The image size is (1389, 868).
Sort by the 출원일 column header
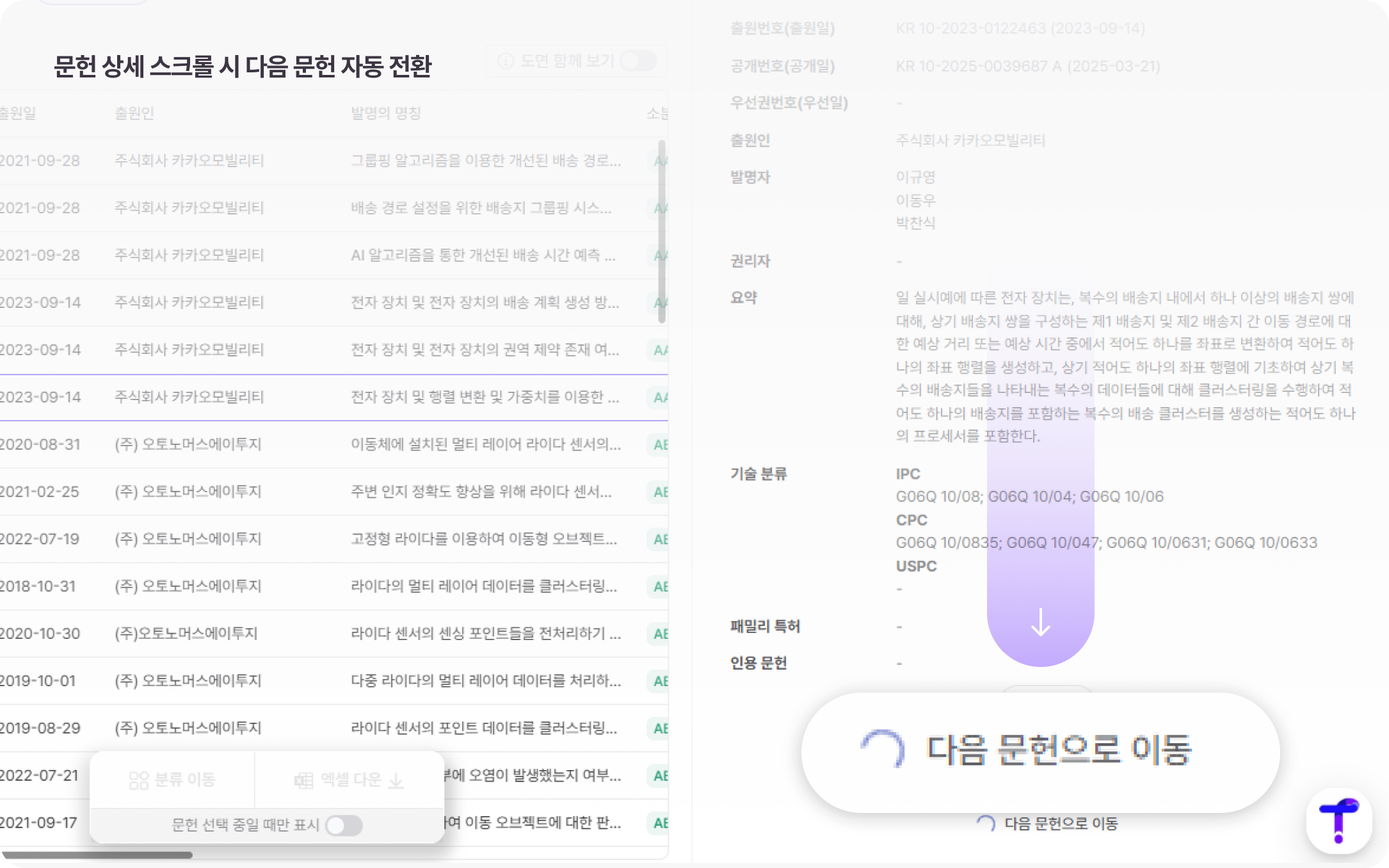(x=17, y=113)
